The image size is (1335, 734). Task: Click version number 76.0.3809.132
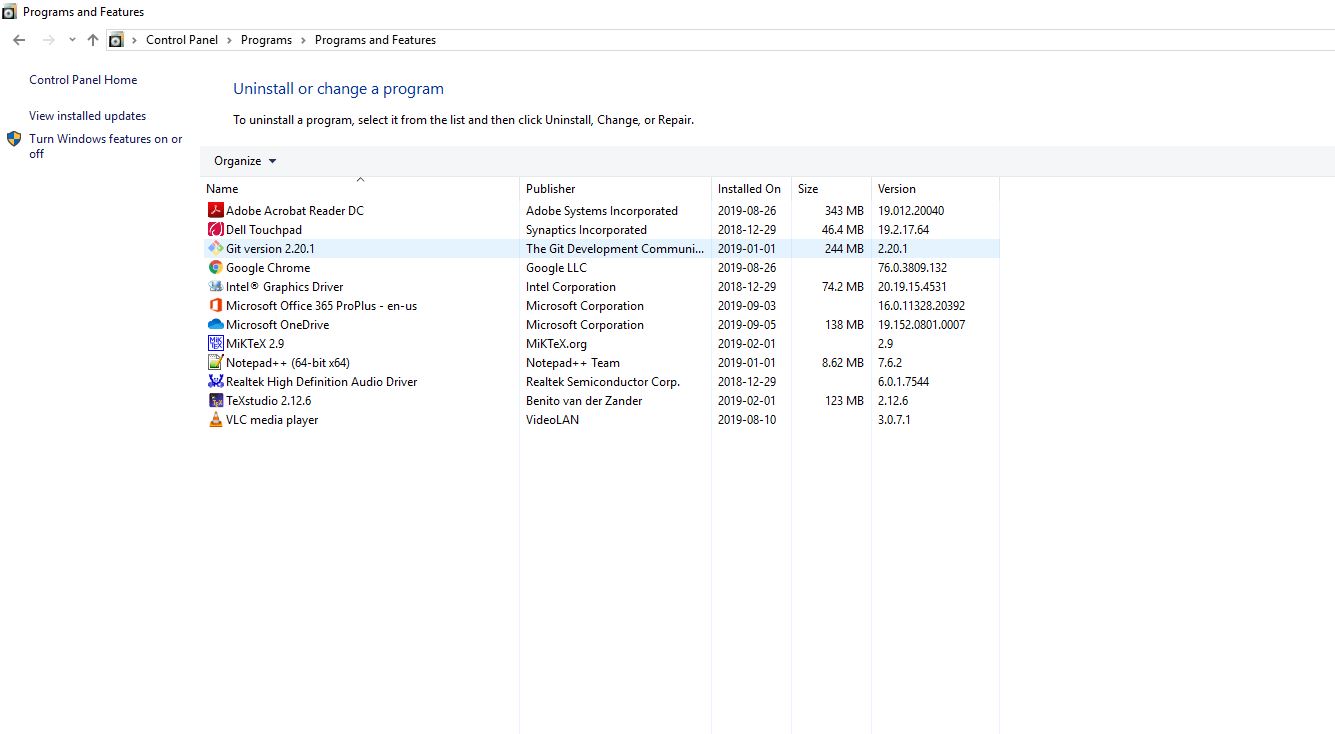pos(912,267)
